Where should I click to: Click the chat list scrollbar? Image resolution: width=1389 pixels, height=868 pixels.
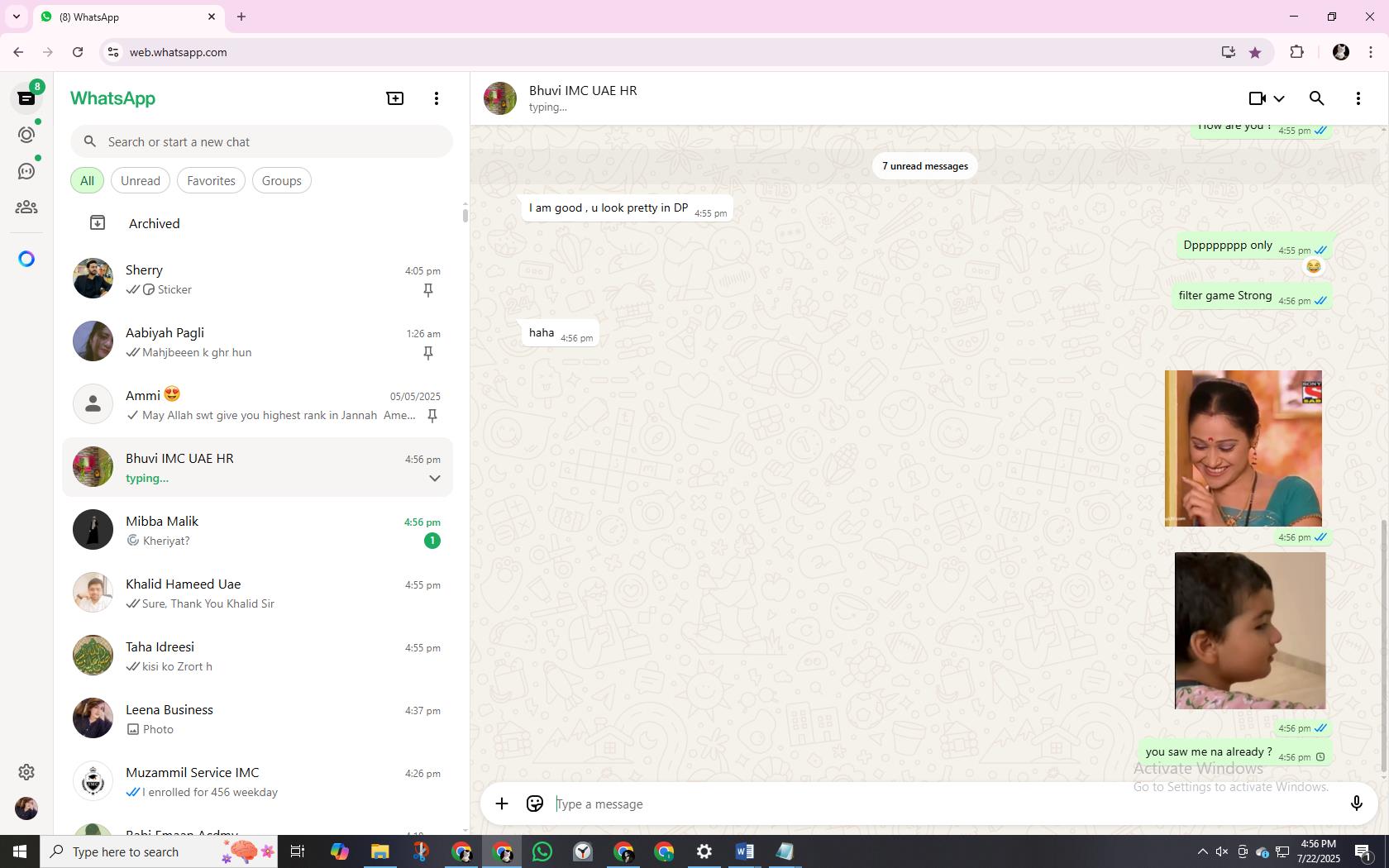[x=465, y=215]
